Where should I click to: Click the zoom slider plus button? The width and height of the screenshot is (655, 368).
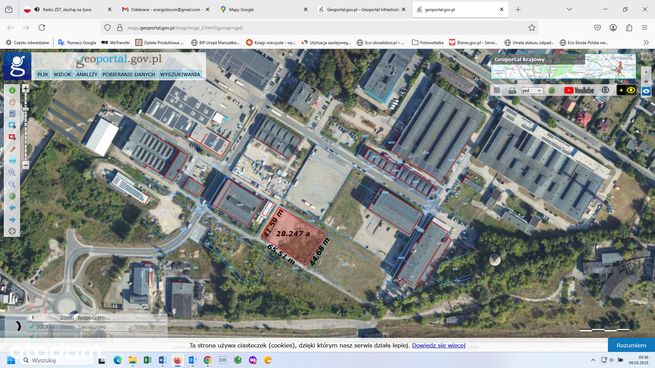click(x=25, y=89)
